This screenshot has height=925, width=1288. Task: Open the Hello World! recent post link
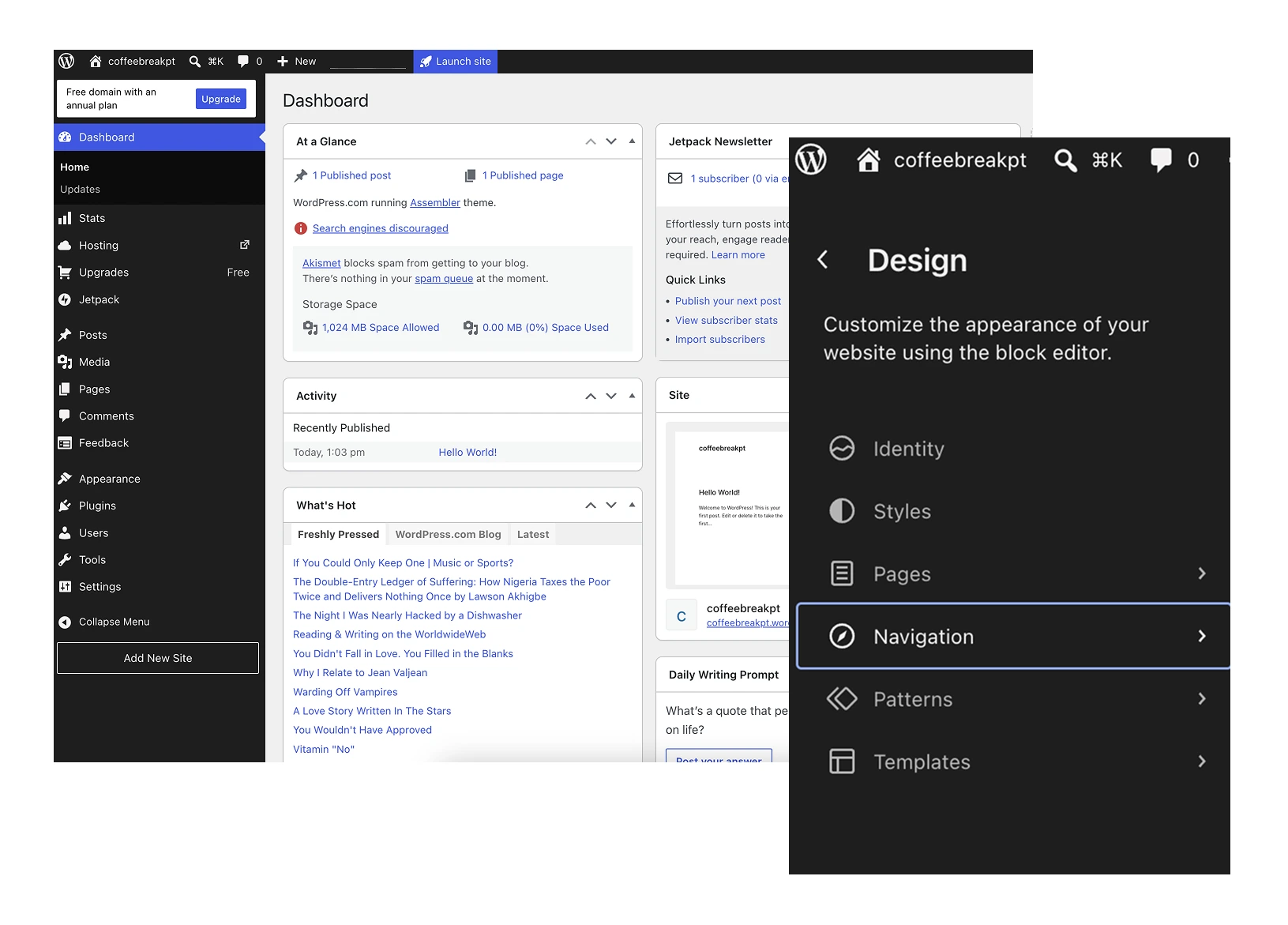[x=468, y=452]
